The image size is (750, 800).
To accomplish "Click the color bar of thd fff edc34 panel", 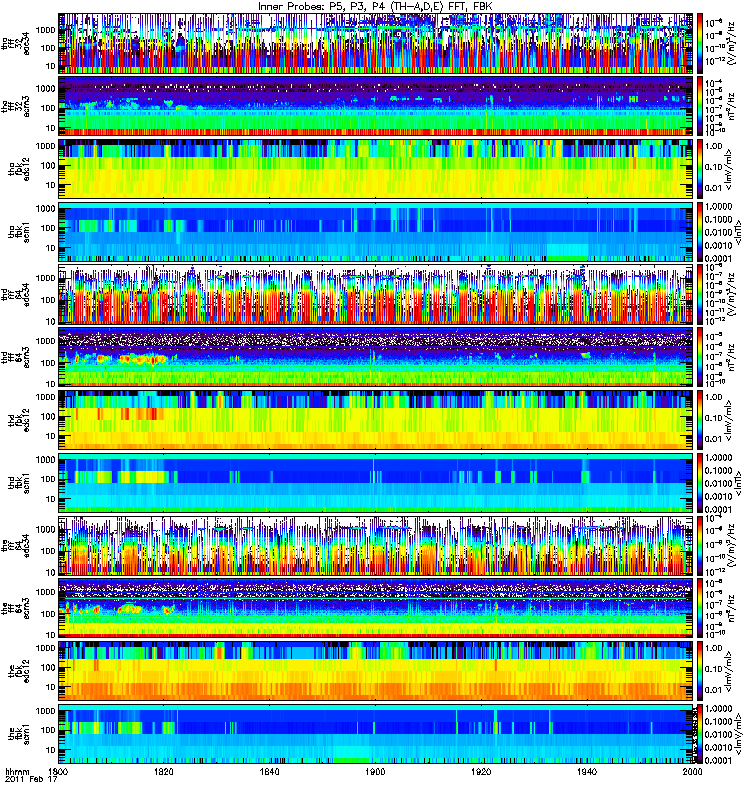I will pyautogui.click(x=700, y=294).
